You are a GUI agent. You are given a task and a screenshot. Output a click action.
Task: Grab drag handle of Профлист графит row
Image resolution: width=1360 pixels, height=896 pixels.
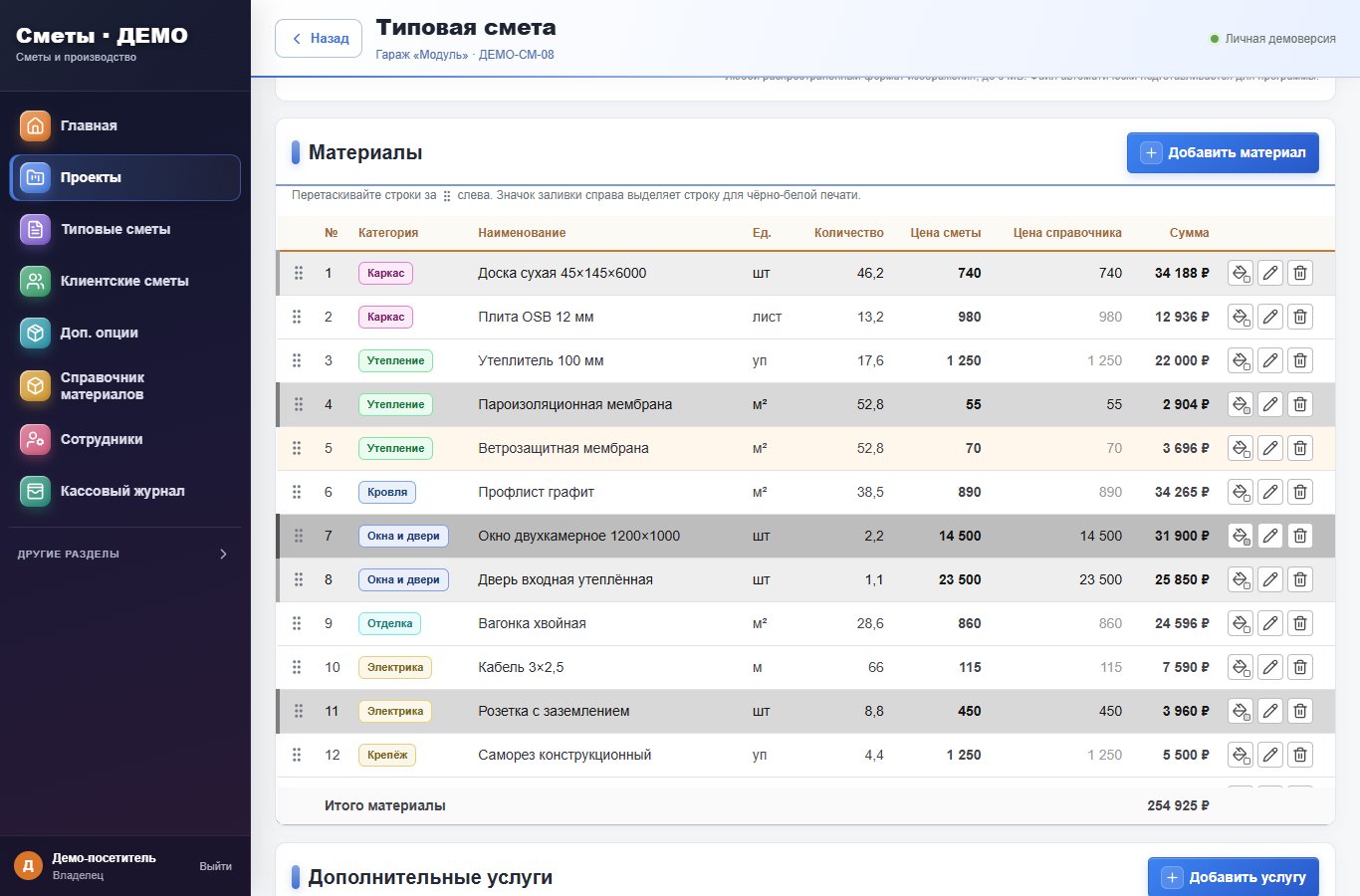click(x=297, y=492)
